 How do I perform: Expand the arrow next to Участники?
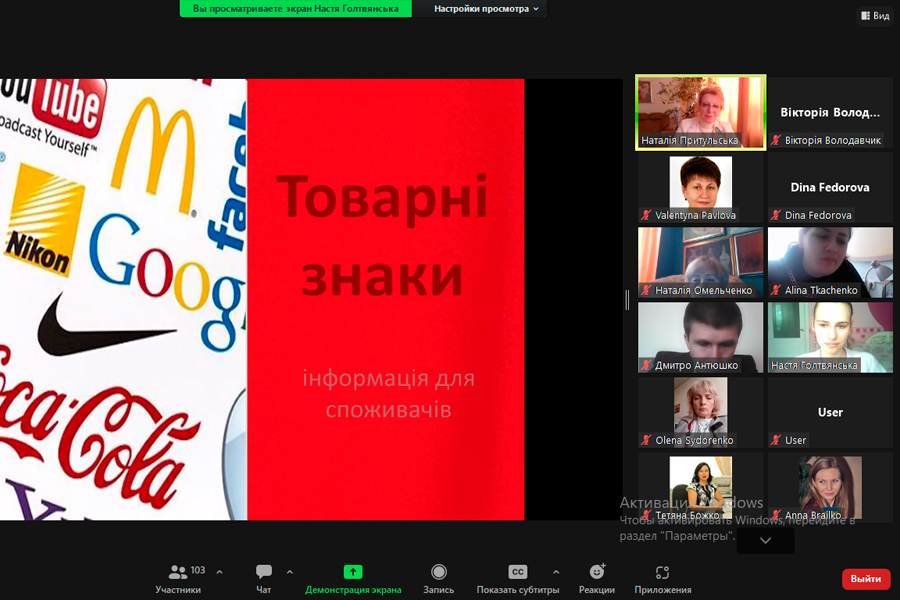click(x=219, y=572)
